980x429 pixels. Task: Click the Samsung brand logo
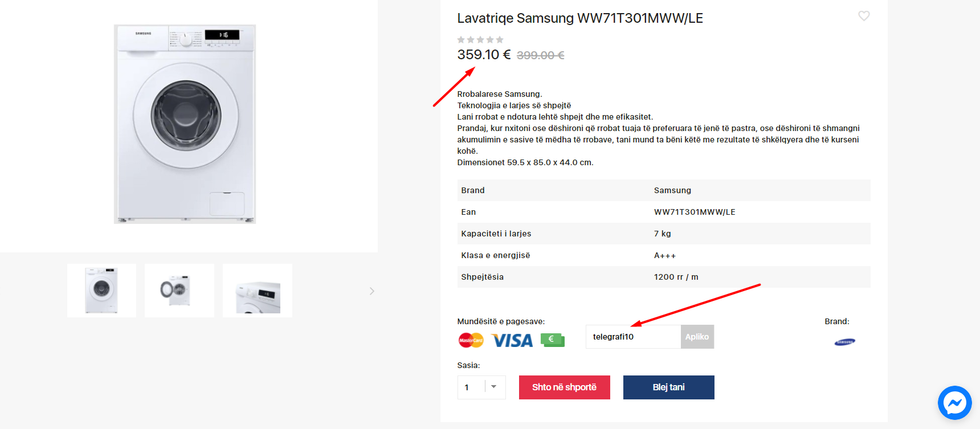[845, 341]
